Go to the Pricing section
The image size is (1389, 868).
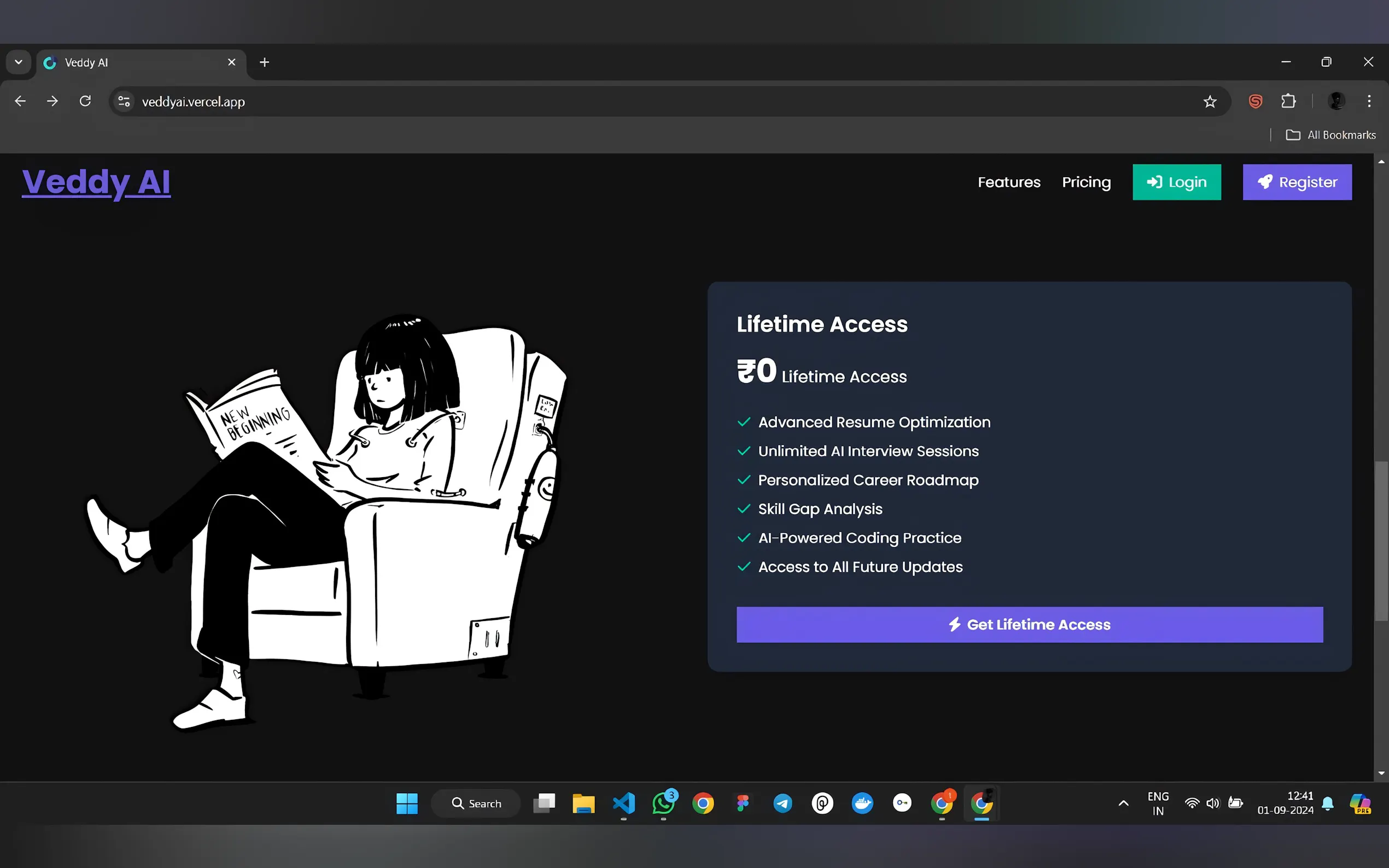(1086, 183)
